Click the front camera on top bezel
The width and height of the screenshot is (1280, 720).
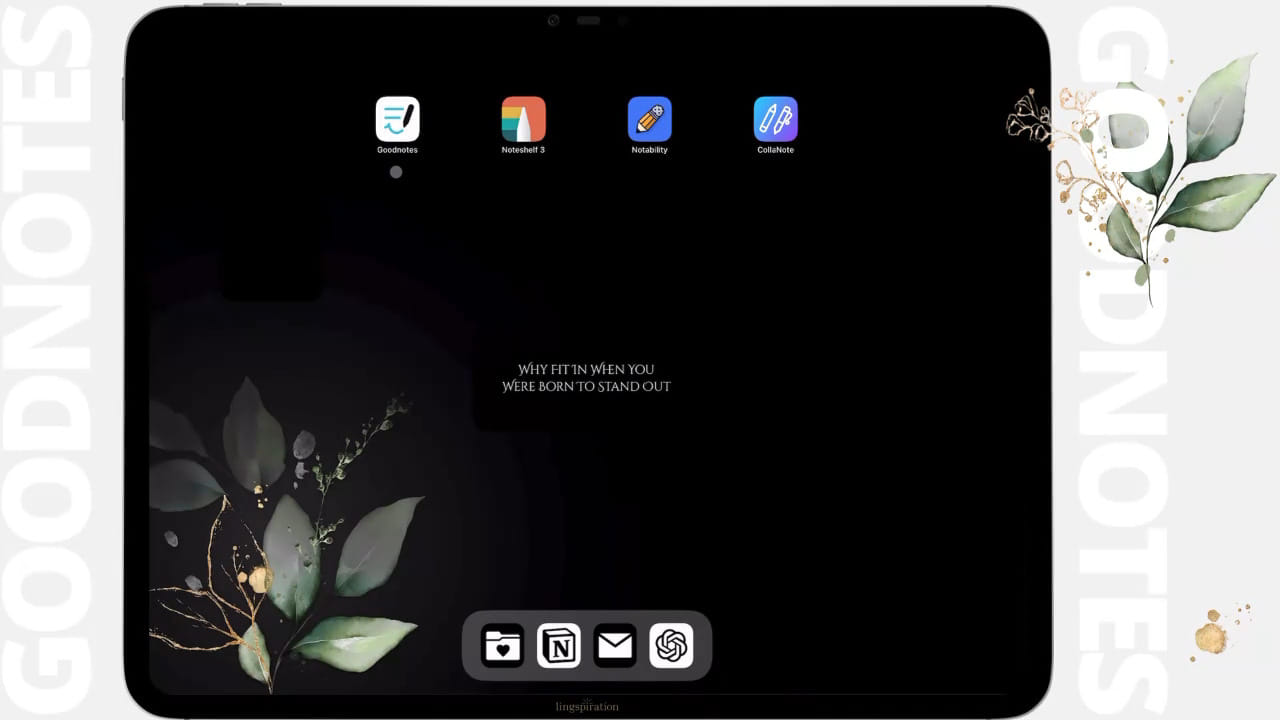553,20
